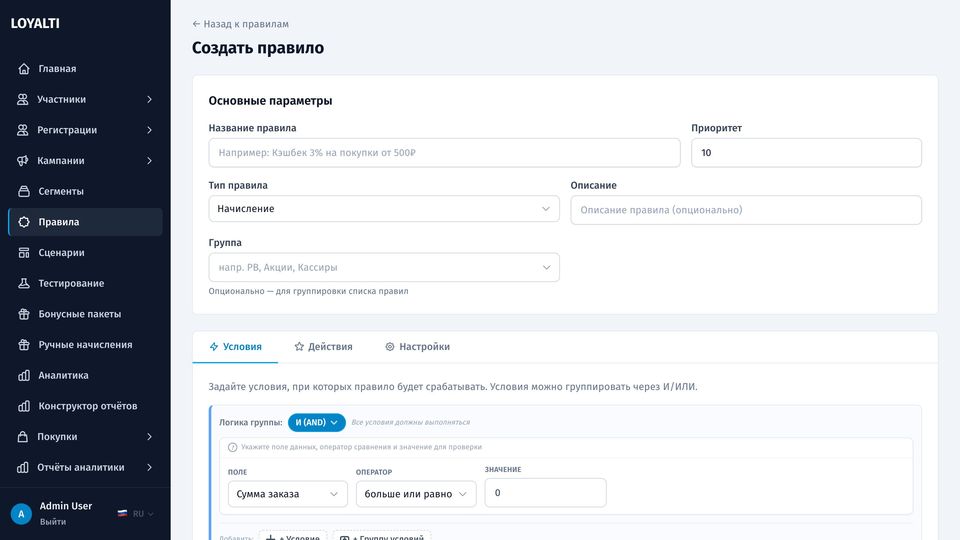Open the Оператор dropdown больше или равно

pos(416,494)
